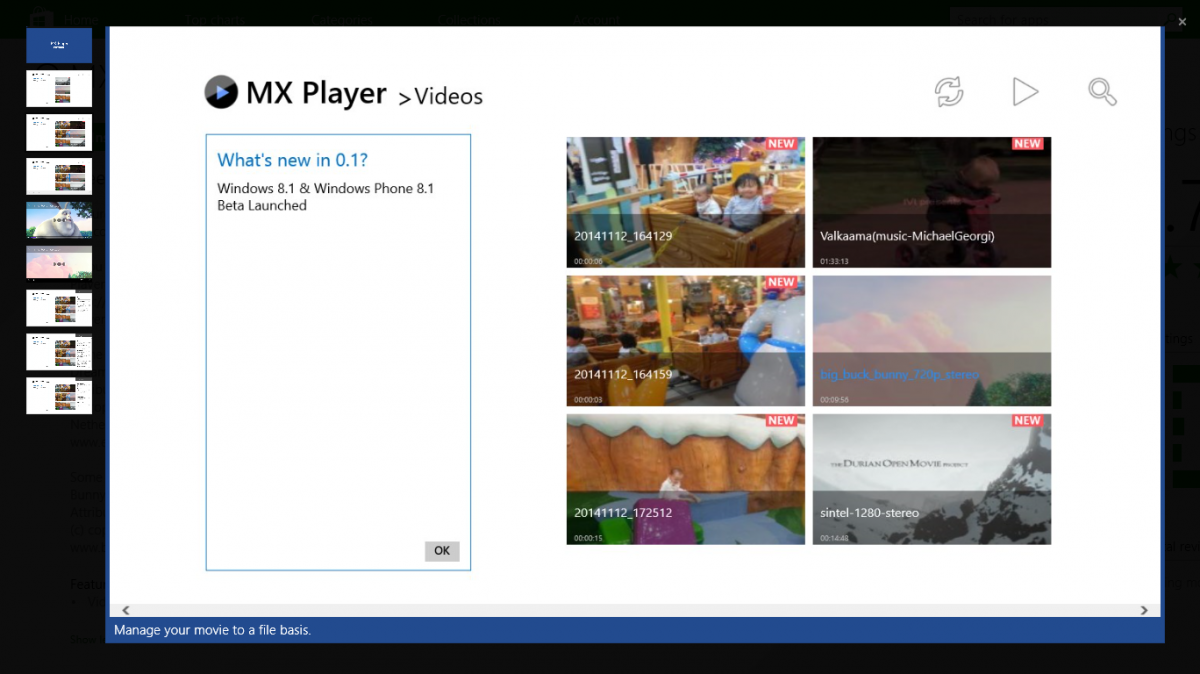
Task: Open the sintel-1280-stereo video tile
Action: coord(932,479)
